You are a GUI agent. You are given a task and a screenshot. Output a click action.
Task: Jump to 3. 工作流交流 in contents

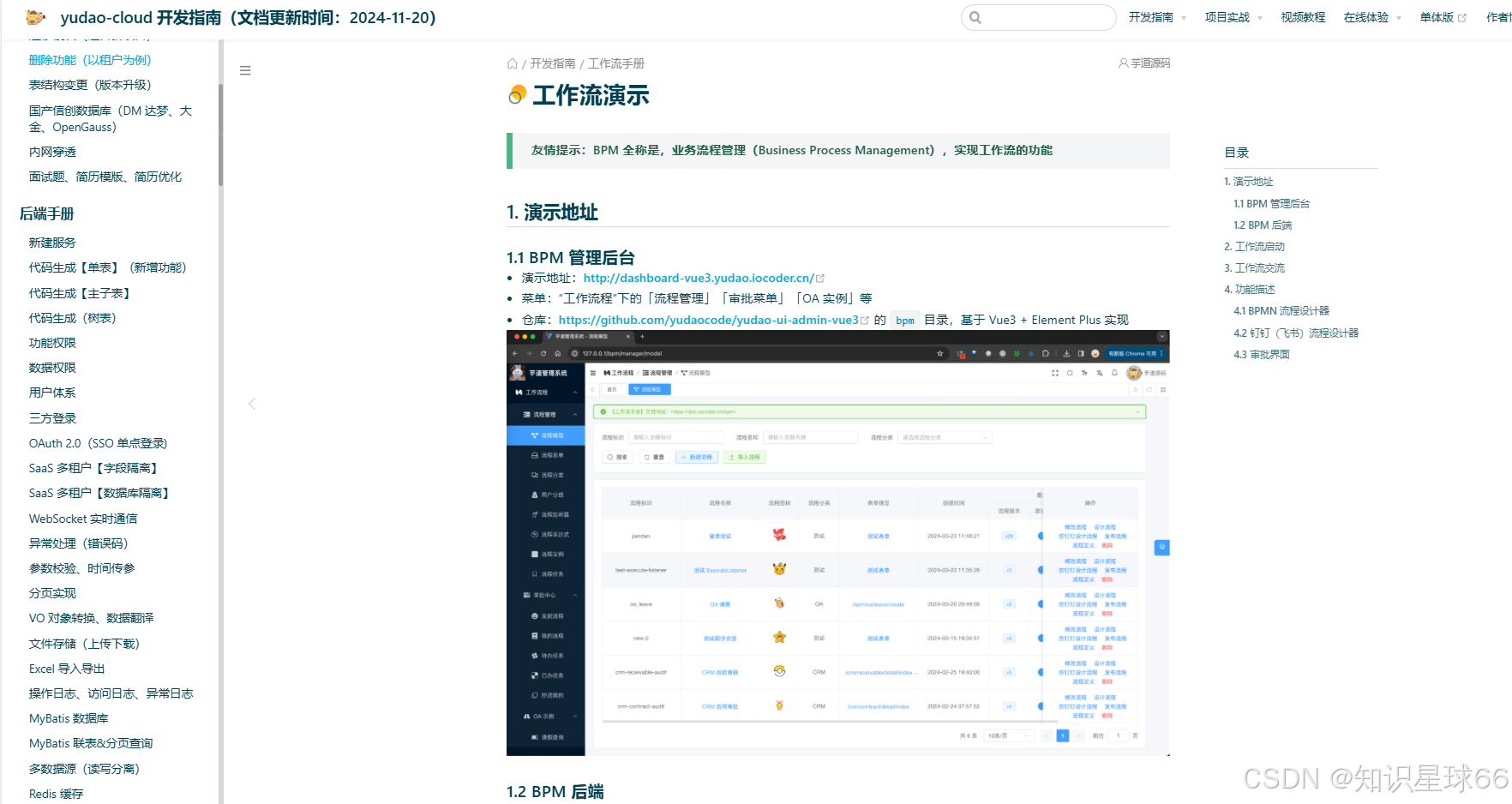click(1254, 268)
